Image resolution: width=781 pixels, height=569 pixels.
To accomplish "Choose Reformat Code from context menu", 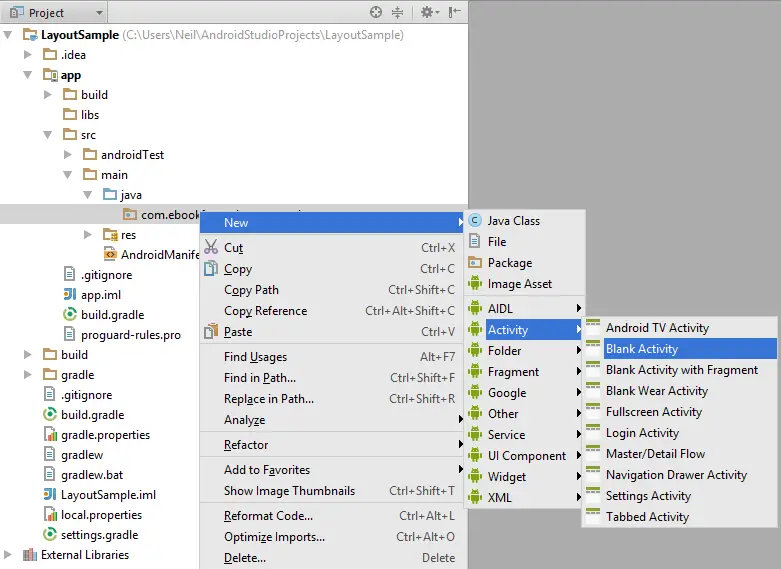I will click(268, 516).
